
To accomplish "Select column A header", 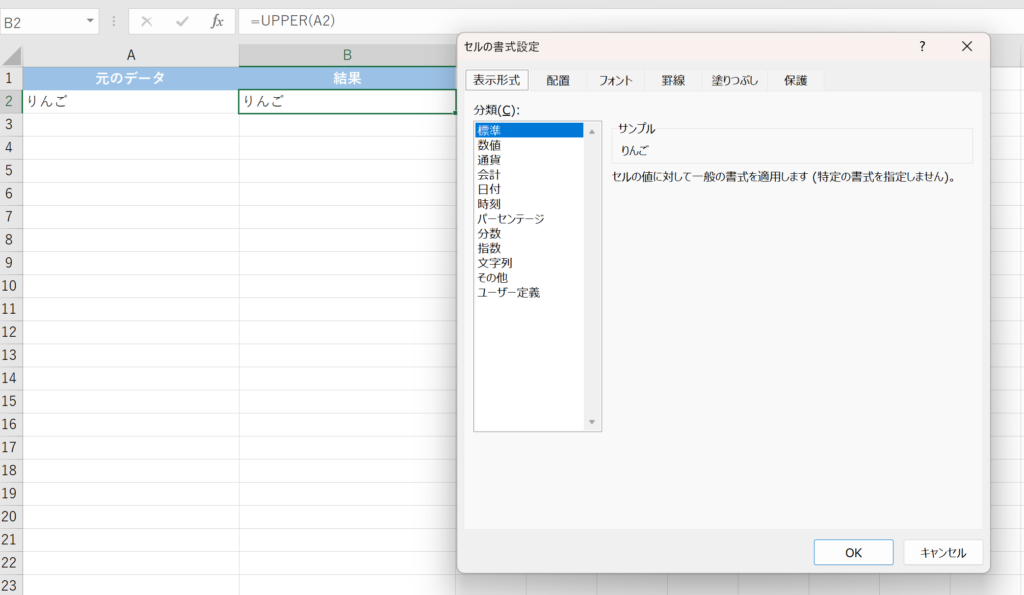I will (131, 55).
